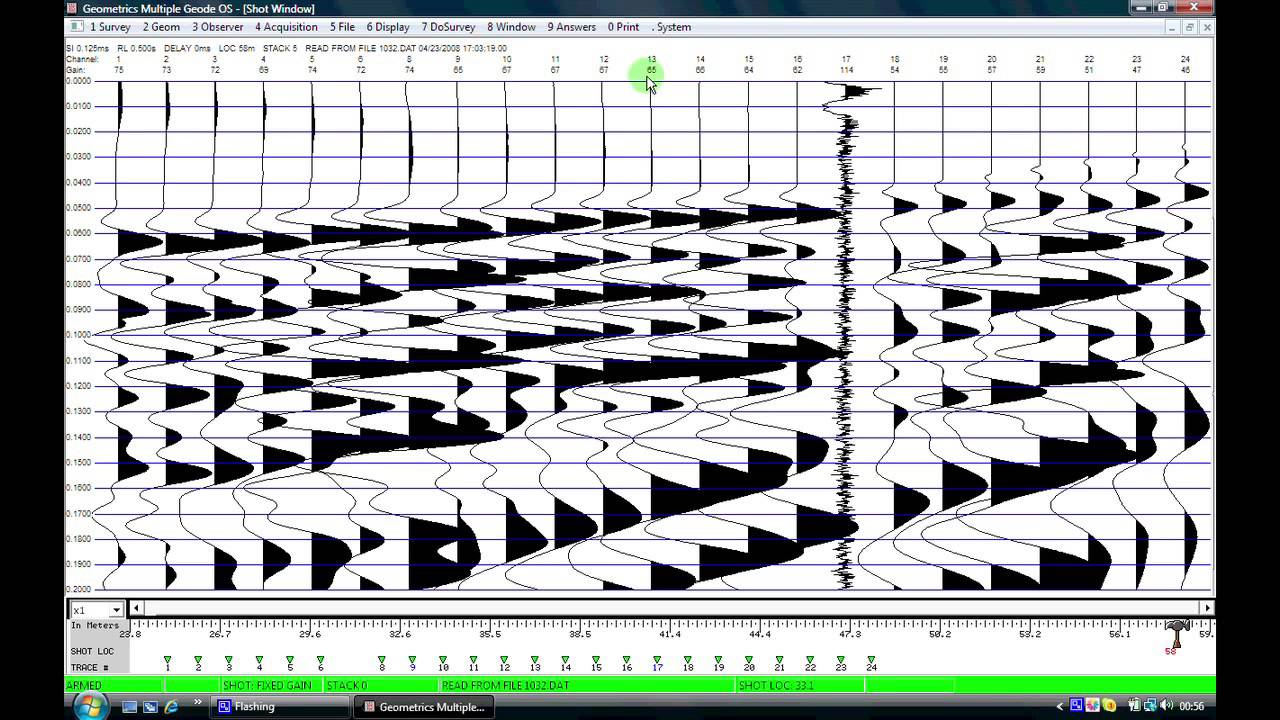
Task: Select trace marker 19 triangle
Action: pos(718,659)
